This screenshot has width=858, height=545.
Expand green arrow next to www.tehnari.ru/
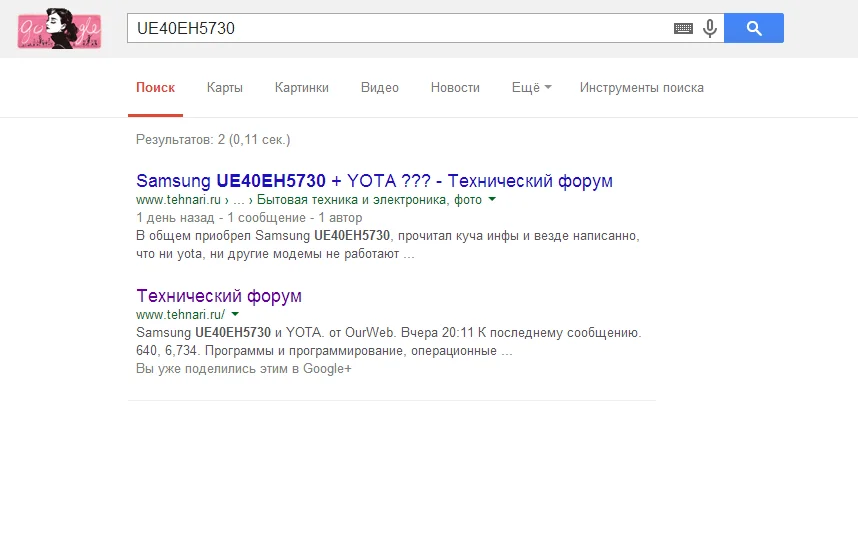click(235, 314)
